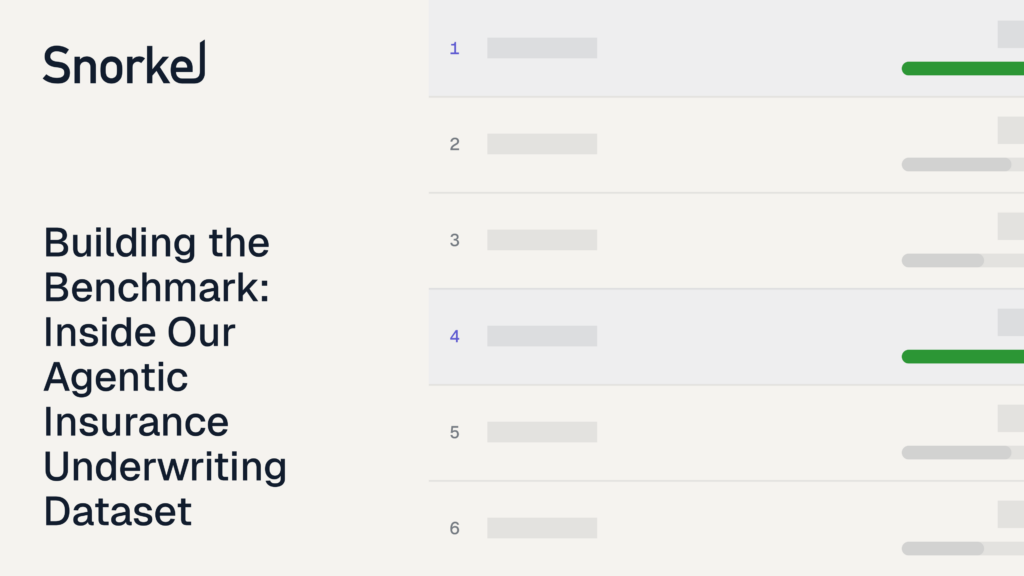
Task: Select the row number 3
Action: pyautogui.click(x=455, y=240)
